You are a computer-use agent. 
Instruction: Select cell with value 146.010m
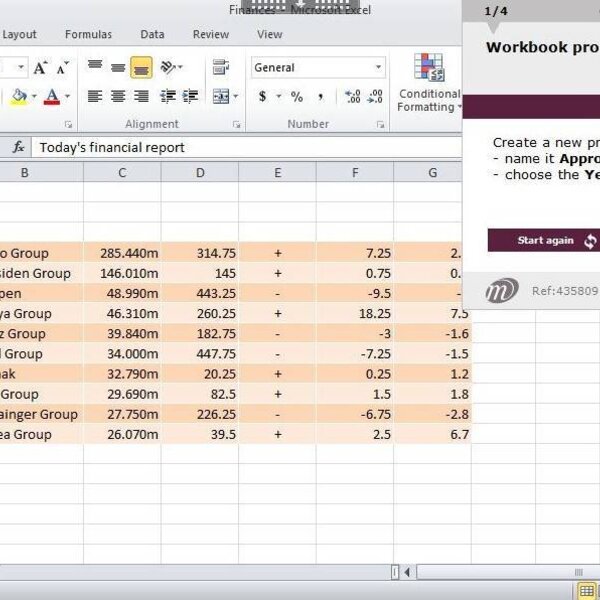122,273
